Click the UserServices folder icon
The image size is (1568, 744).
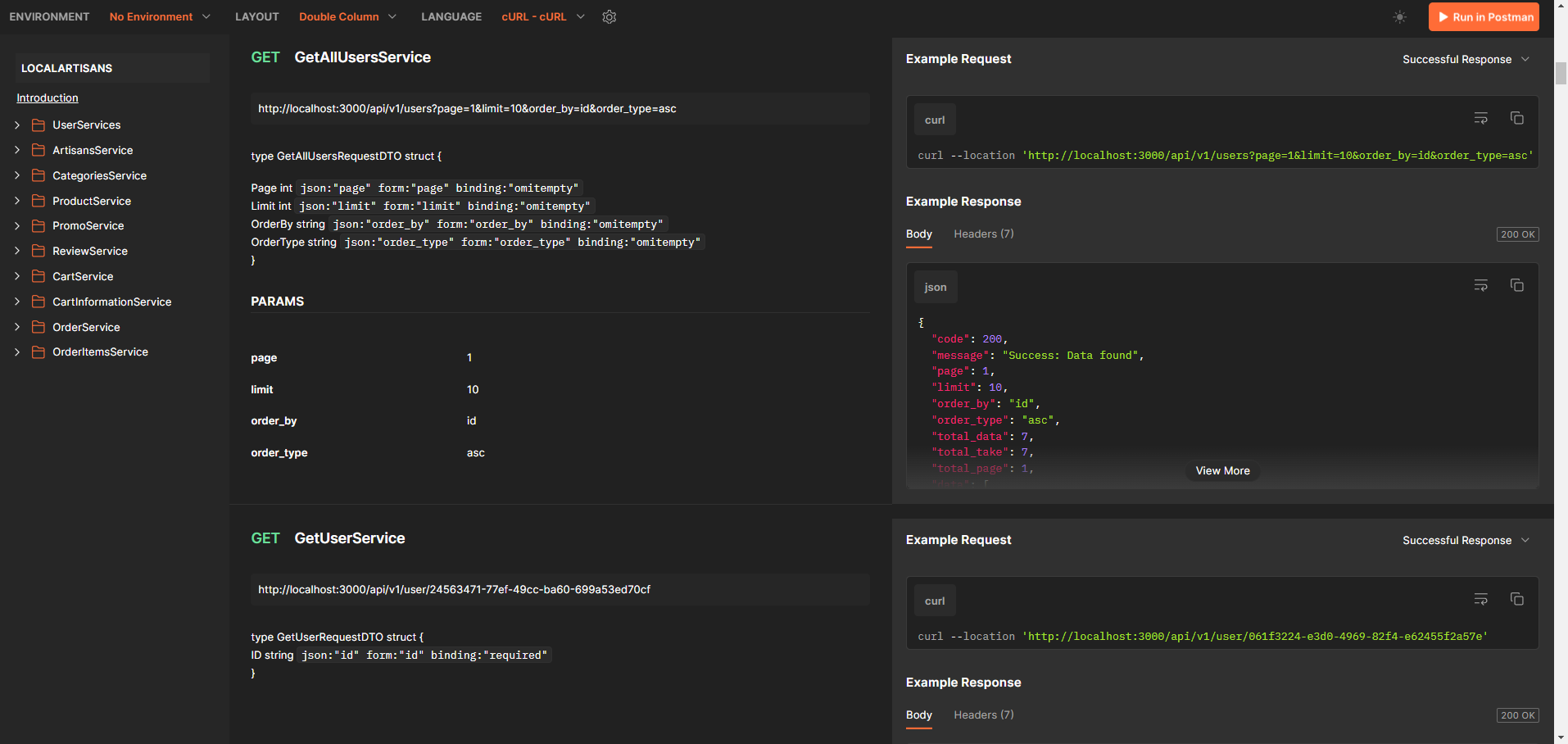[39, 125]
